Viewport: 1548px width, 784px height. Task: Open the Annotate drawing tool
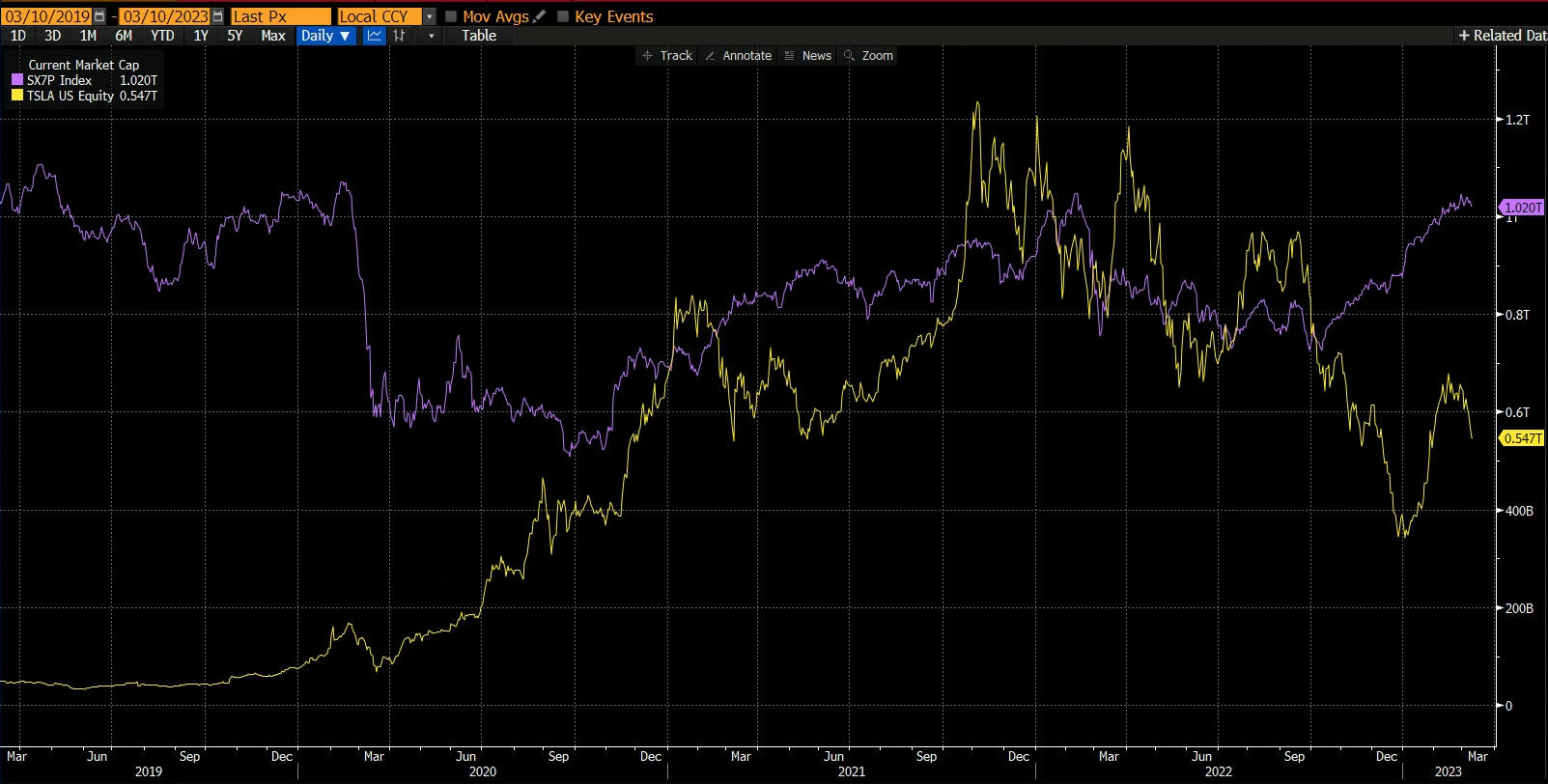pos(738,56)
